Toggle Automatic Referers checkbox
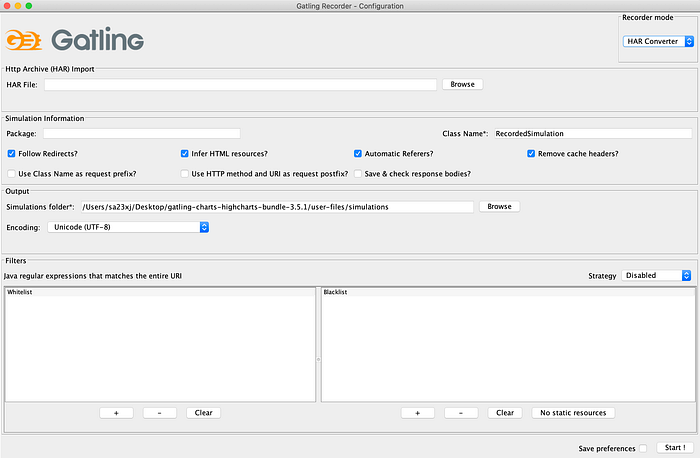Viewport: 700px width, 458px height. tap(358, 154)
